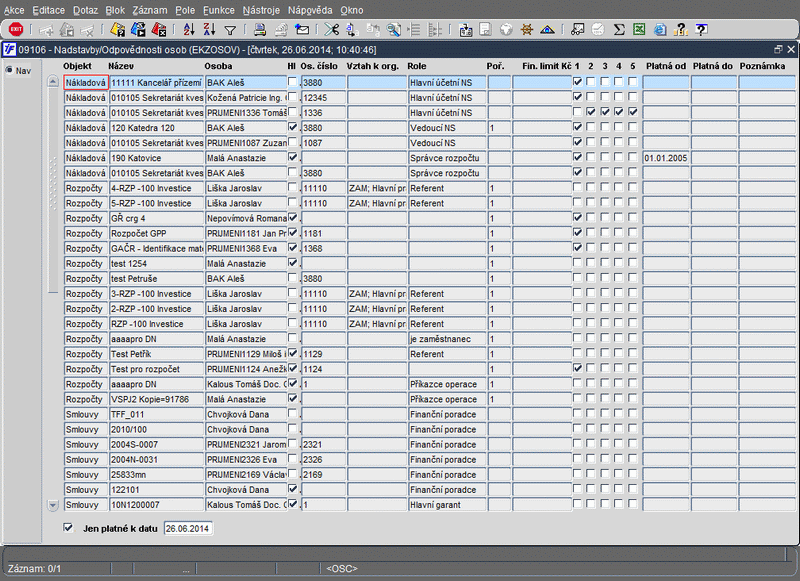Click the Role cell 'Hlavní garant'
This screenshot has height=581, width=800.
click(447, 505)
